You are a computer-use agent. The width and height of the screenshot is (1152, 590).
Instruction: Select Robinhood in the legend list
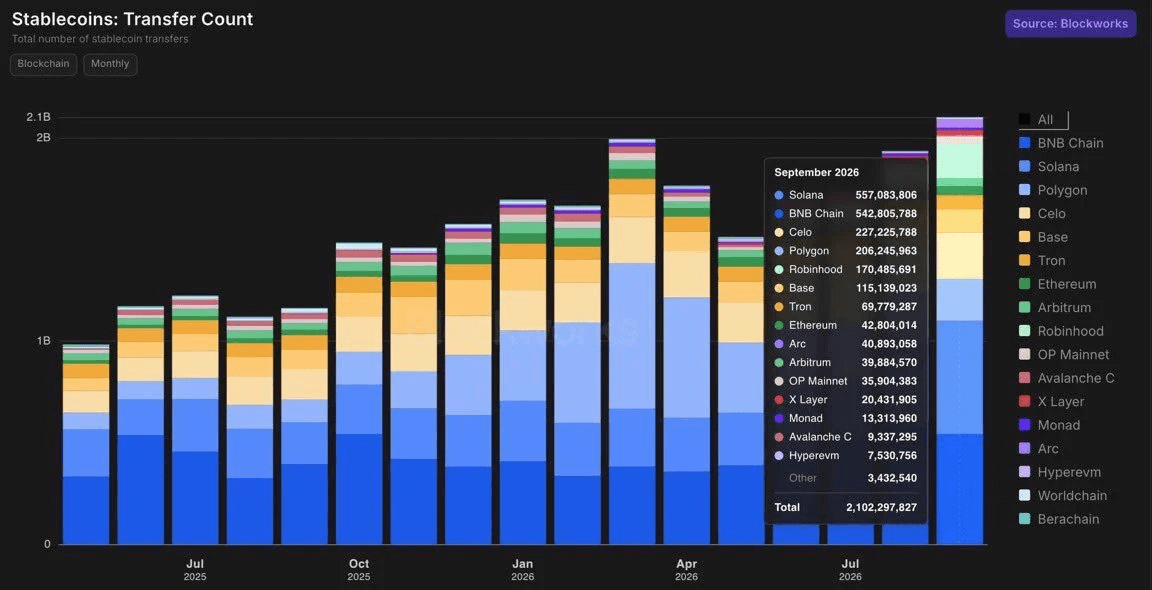[x=1061, y=331]
